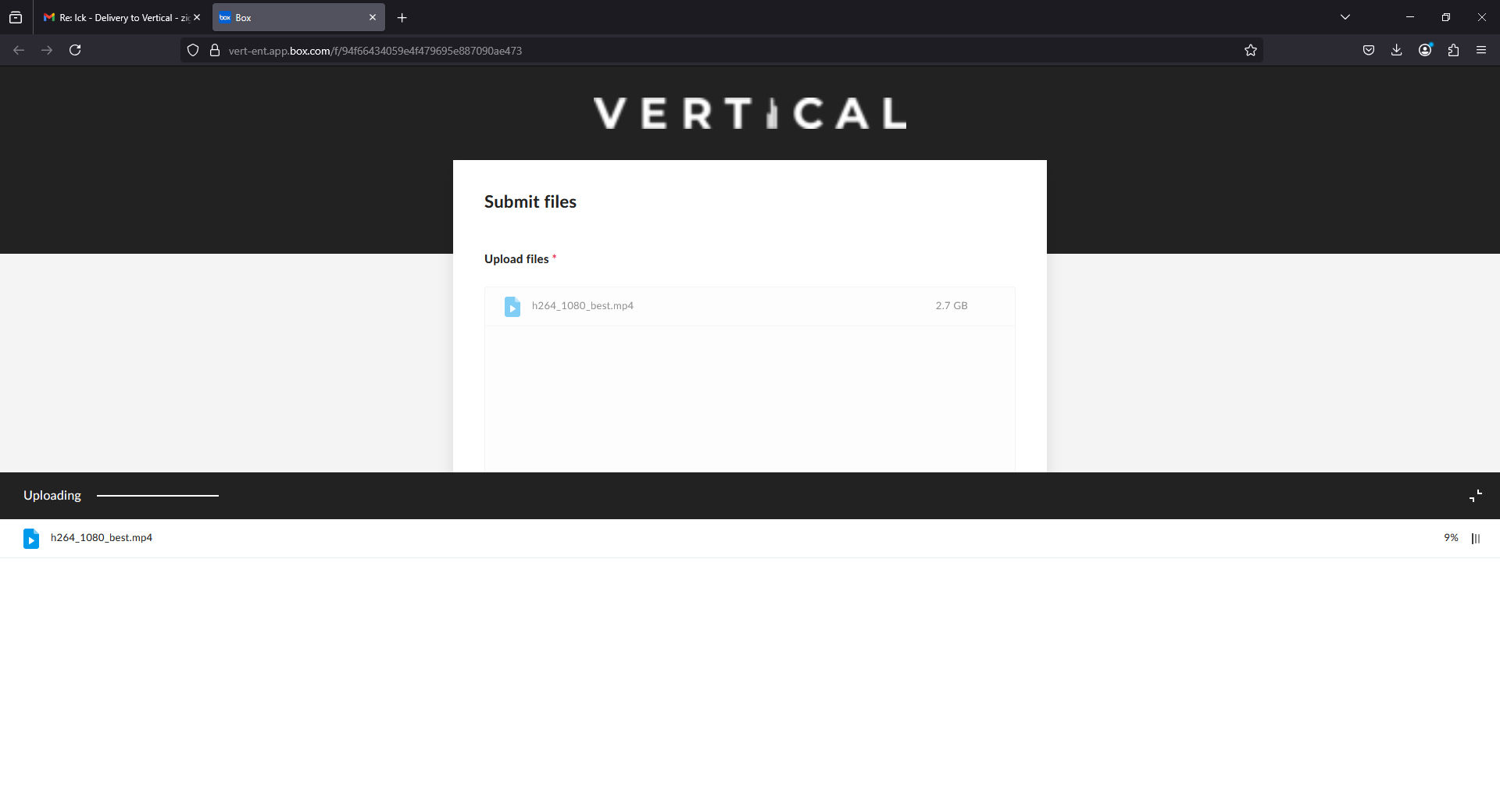Click the Upload files label
This screenshot has width=1500, height=812.
516,259
